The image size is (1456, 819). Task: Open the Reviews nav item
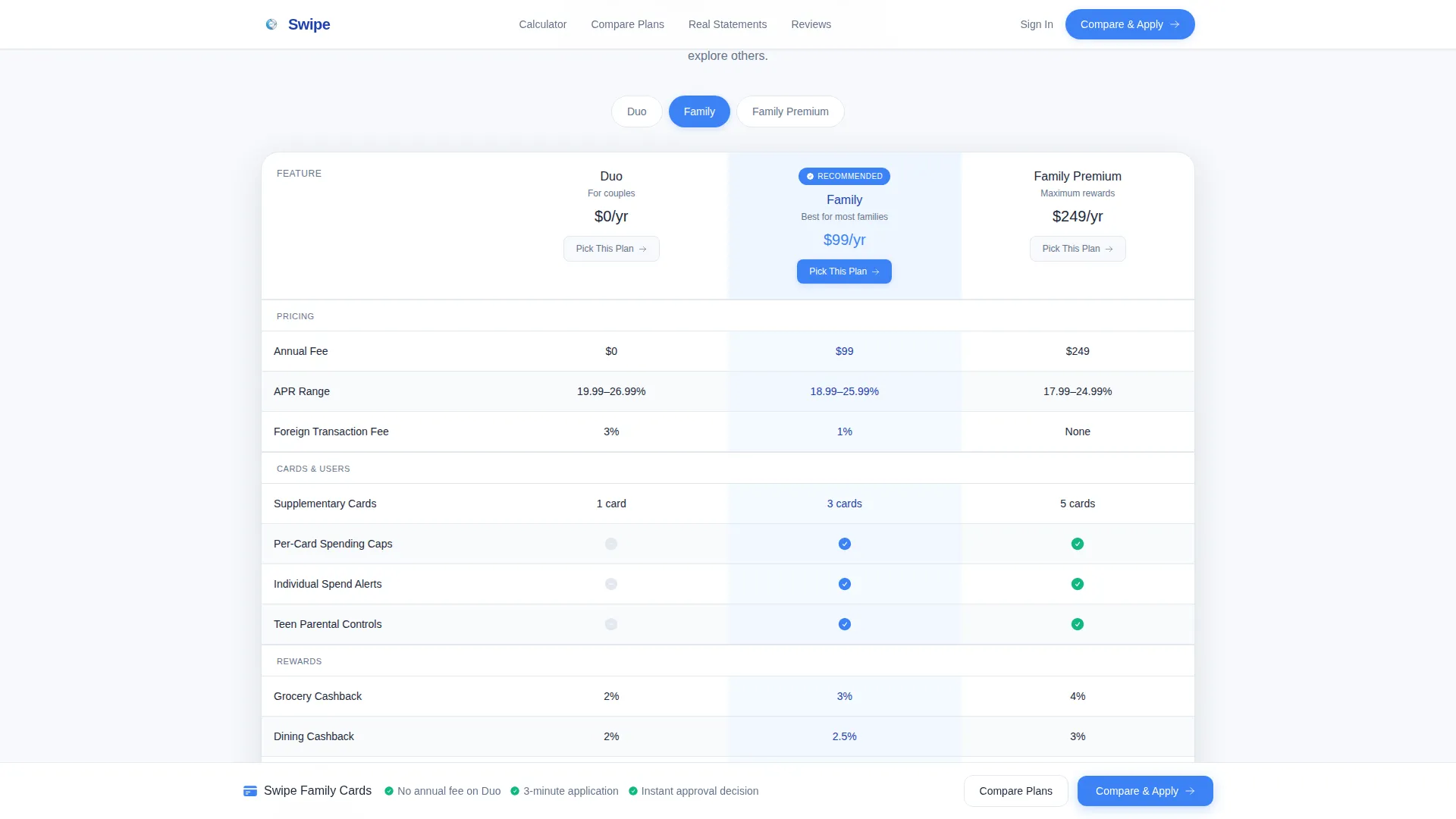coord(811,24)
